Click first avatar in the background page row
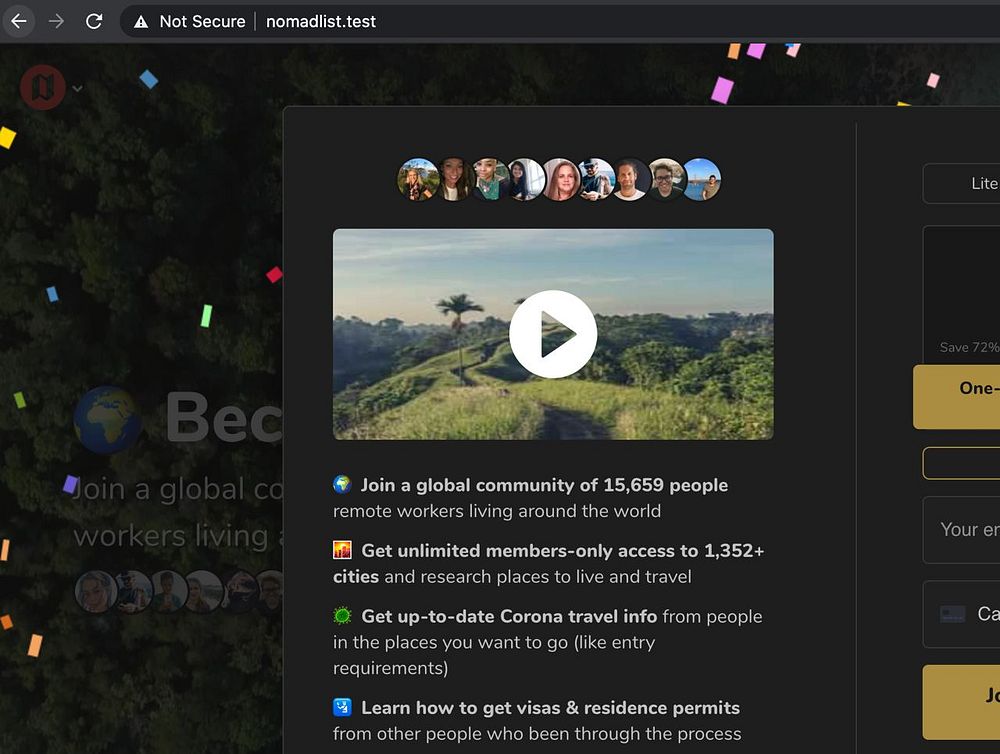Viewport: 1000px width, 754px height. 96,591
